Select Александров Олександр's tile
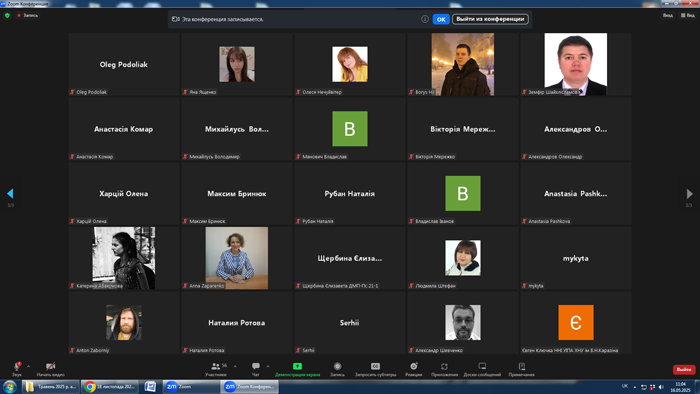The width and height of the screenshot is (700, 394). [575, 129]
